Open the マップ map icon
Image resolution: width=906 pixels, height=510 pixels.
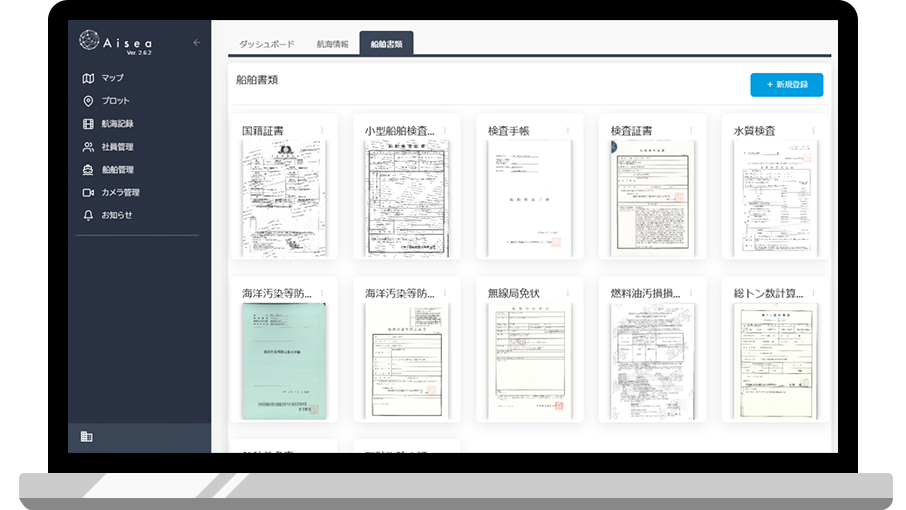pos(88,78)
